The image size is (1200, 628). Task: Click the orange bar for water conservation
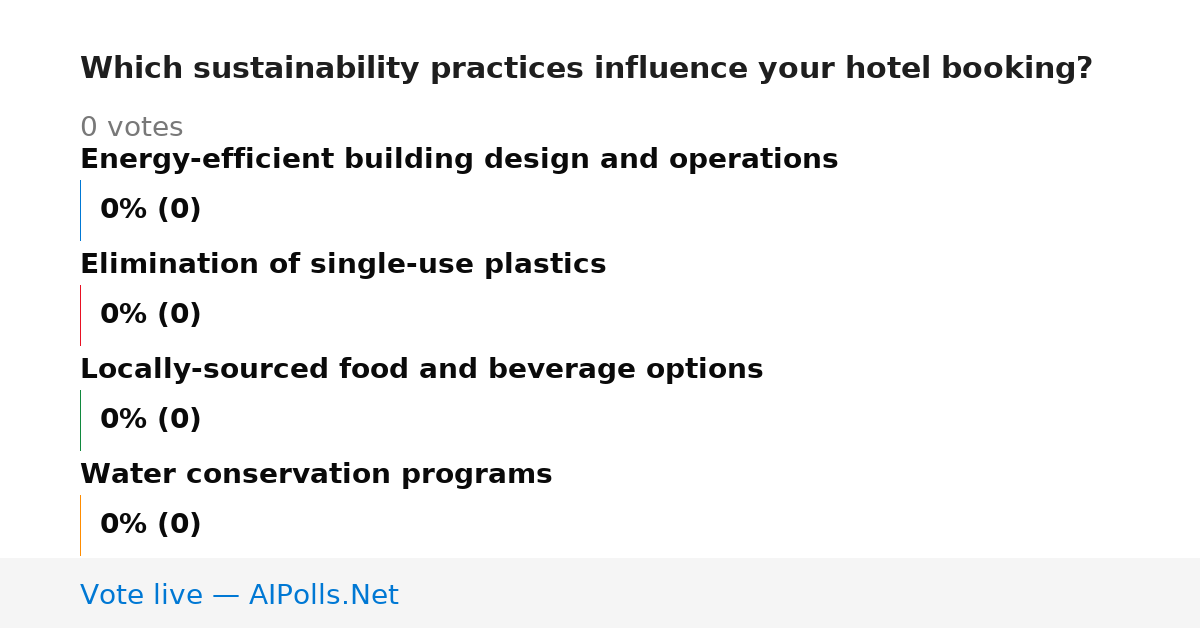click(80, 525)
